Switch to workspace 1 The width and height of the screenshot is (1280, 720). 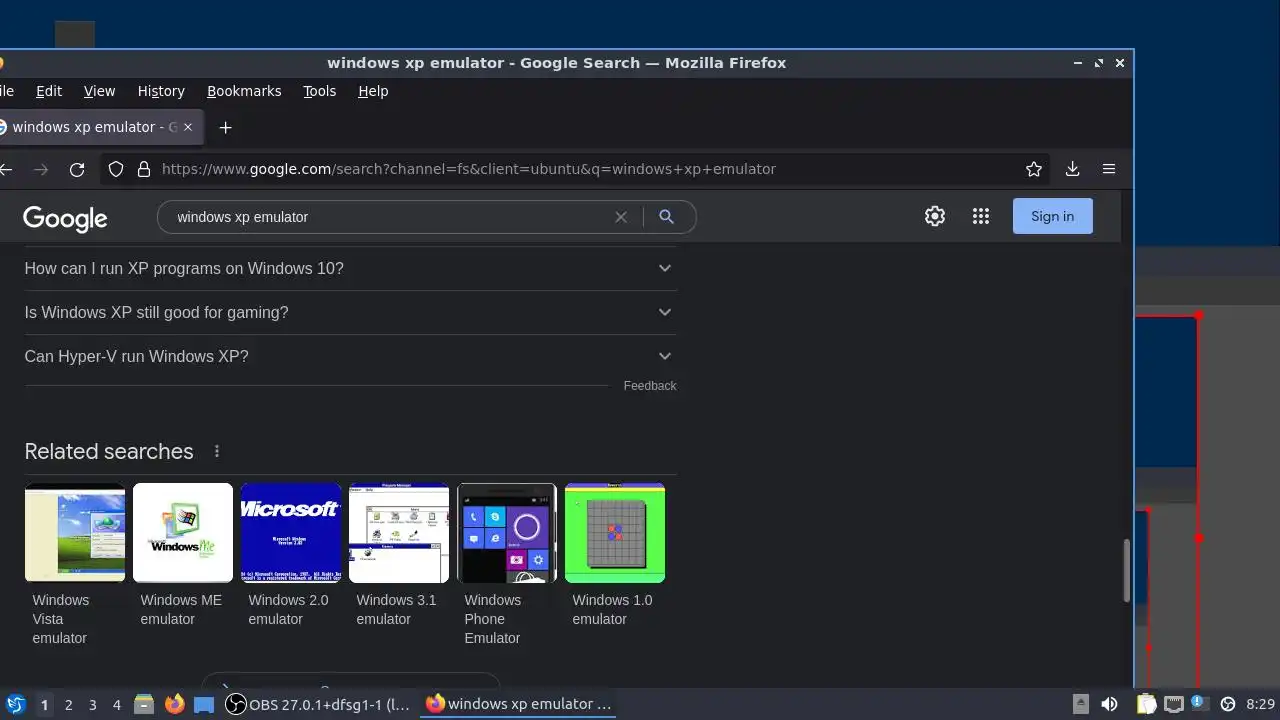click(44, 705)
